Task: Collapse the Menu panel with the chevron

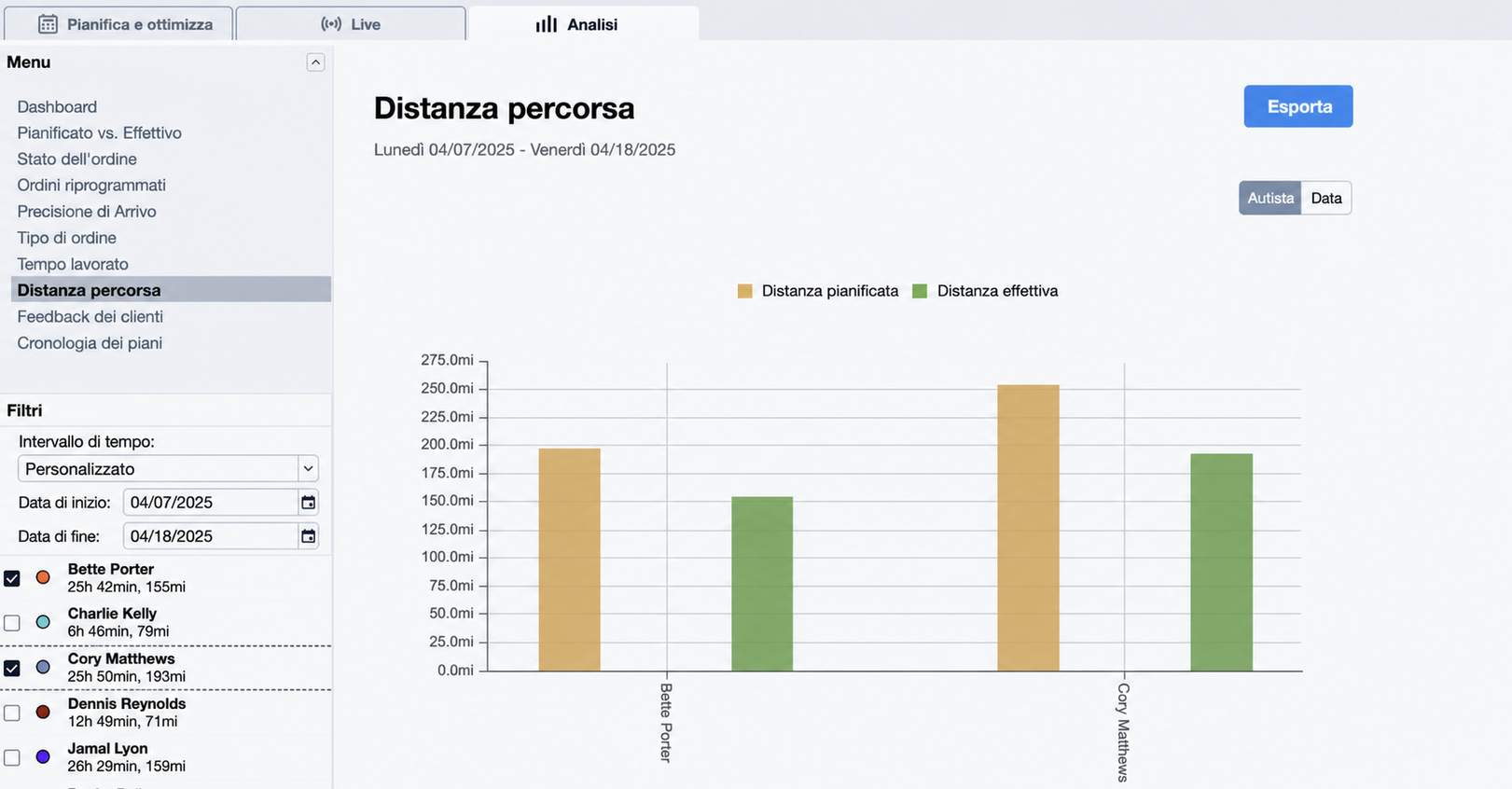Action: coord(315,62)
